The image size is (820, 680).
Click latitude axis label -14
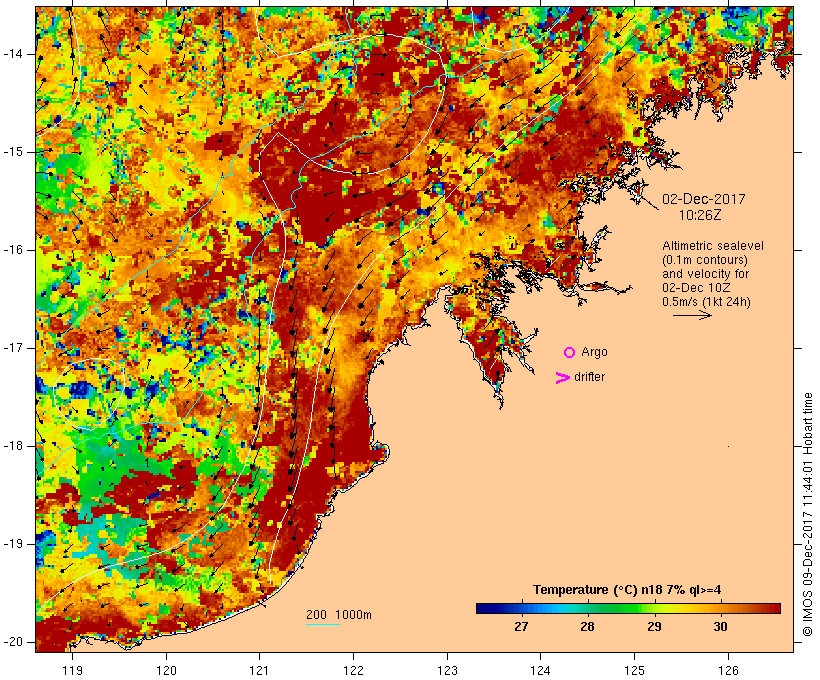13,54
